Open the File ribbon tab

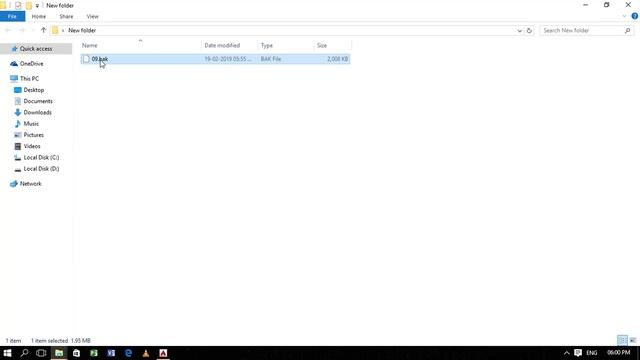pyautogui.click(x=12, y=16)
